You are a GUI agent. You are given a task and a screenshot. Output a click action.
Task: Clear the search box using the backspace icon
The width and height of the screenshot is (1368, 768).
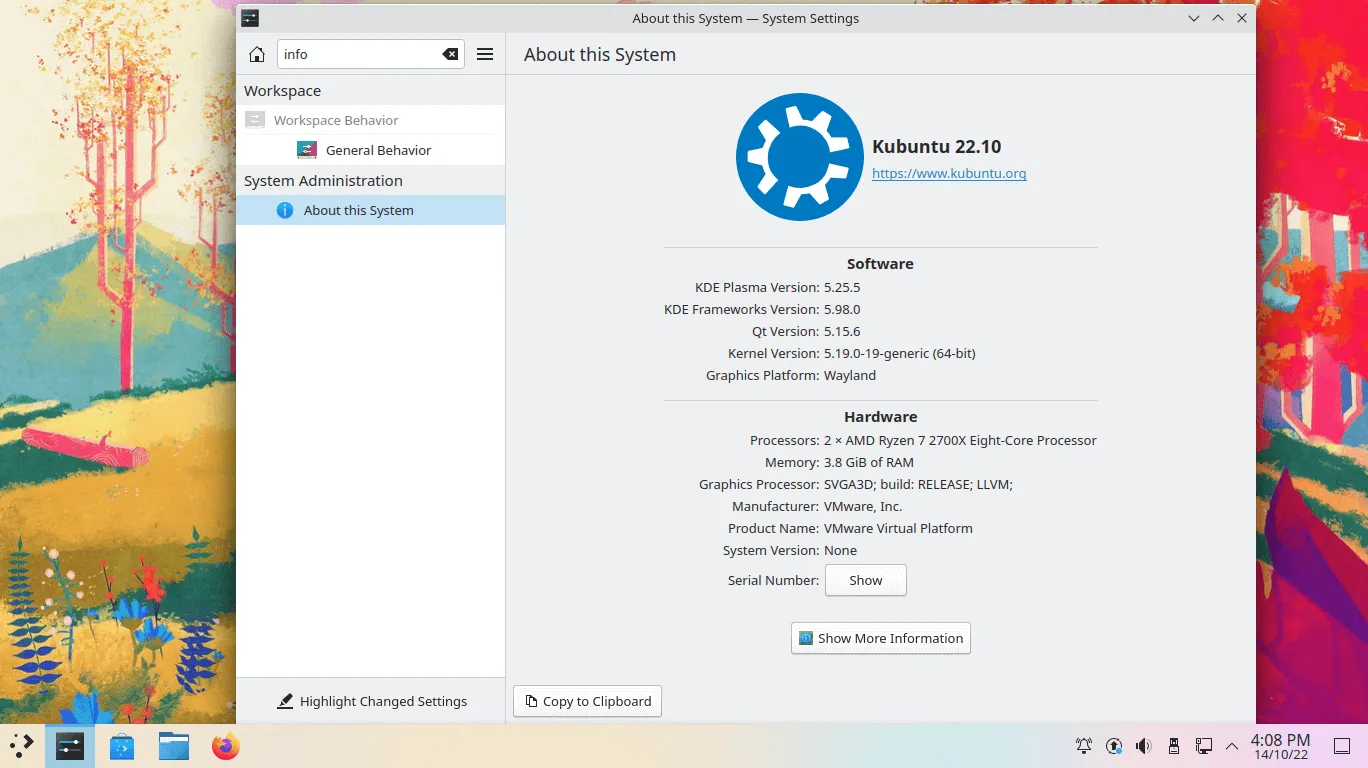pyautogui.click(x=451, y=54)
